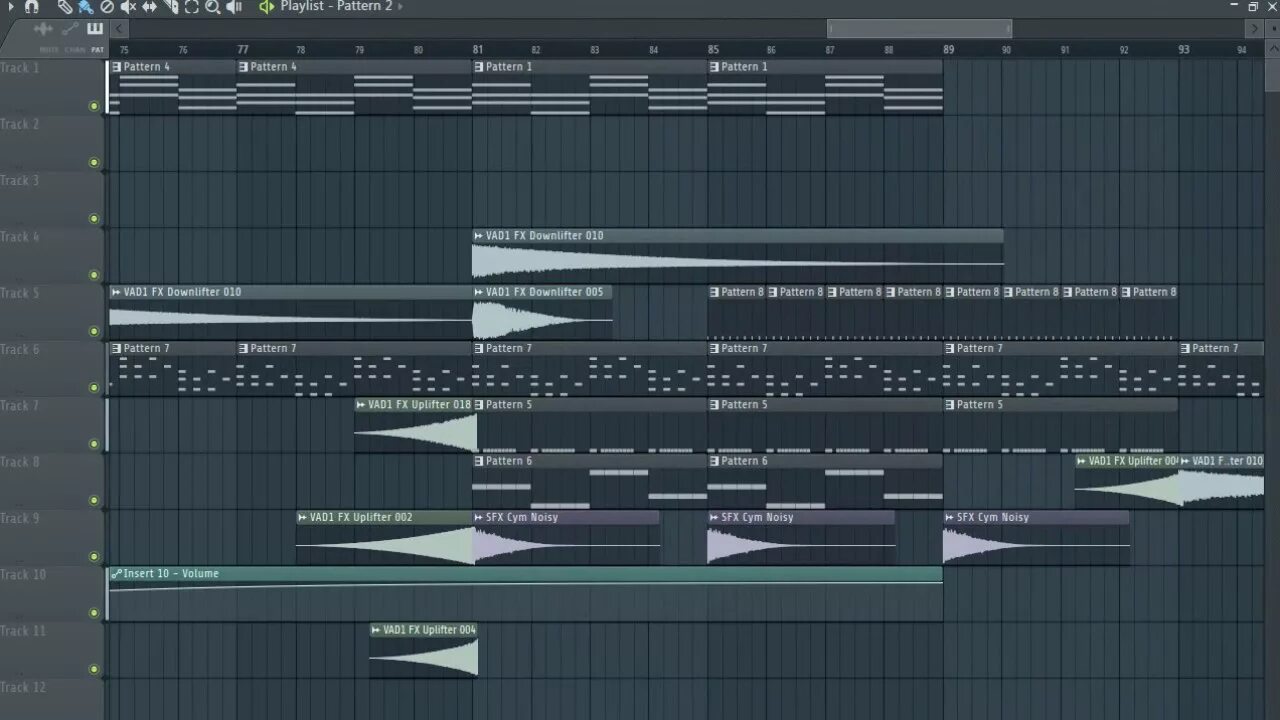
Task: Select the SFX Cym Noisy clip at bar 85
Action: (801, 538)
